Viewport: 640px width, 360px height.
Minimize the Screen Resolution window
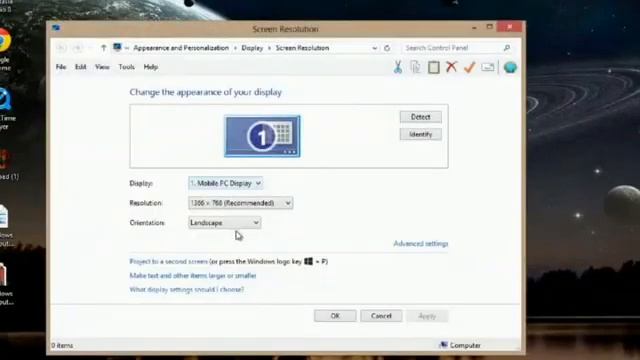pos(474,28)
